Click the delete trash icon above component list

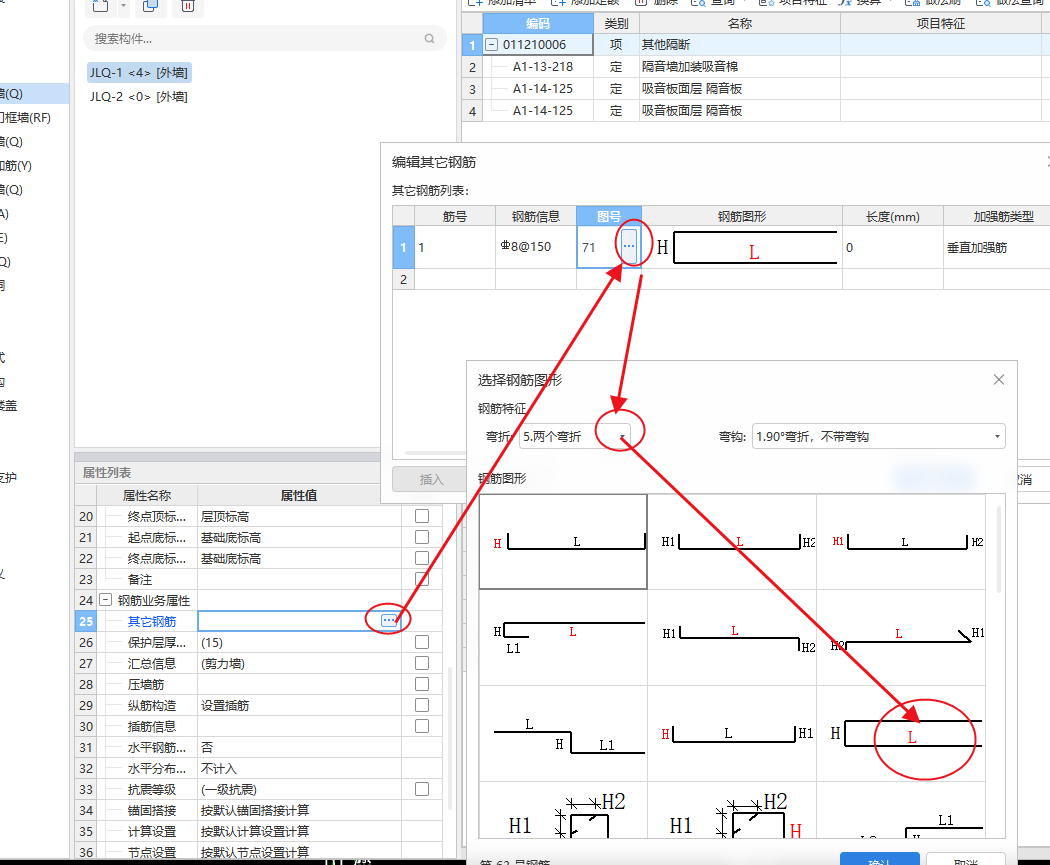[188, 7]
